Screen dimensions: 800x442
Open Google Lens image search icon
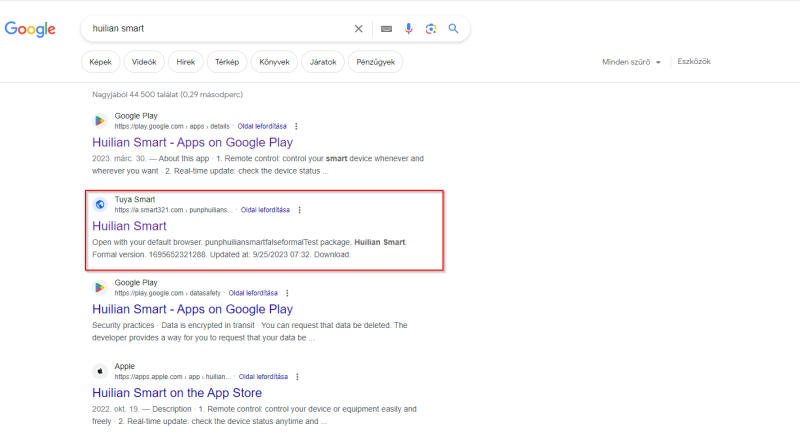point(431,29)
